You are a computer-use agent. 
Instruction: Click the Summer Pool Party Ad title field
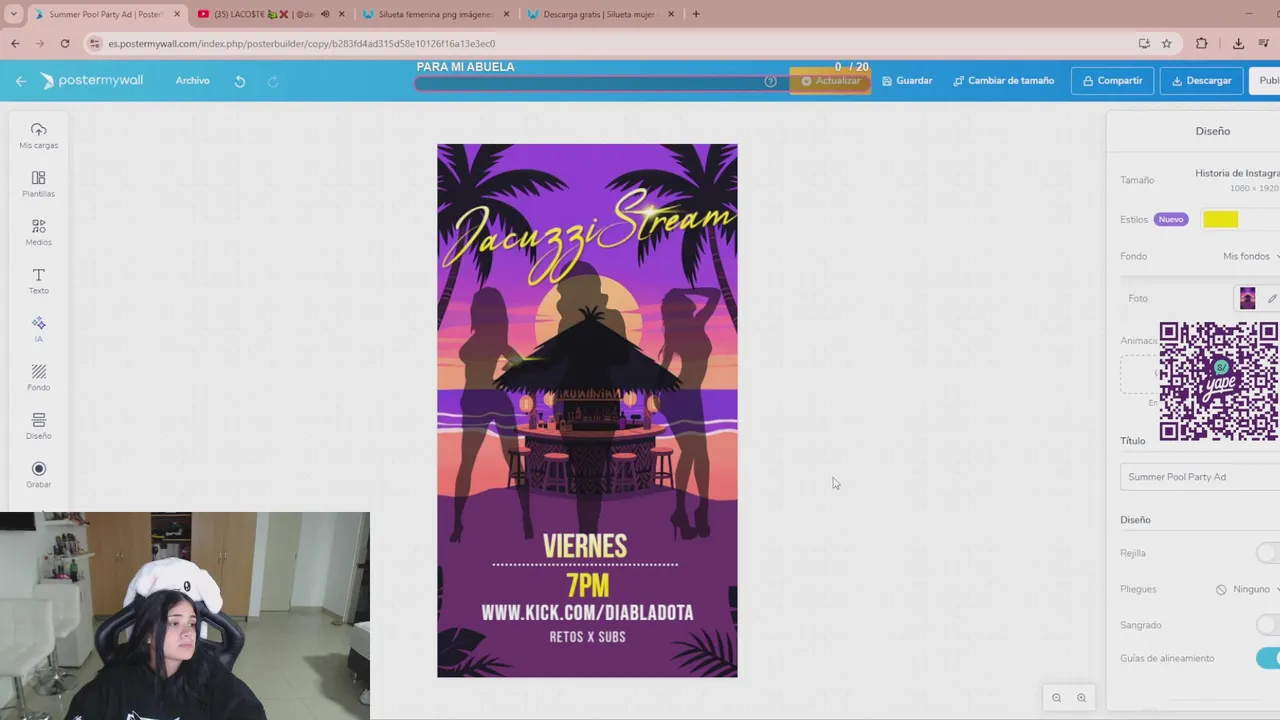click(x=1200, y=477)
